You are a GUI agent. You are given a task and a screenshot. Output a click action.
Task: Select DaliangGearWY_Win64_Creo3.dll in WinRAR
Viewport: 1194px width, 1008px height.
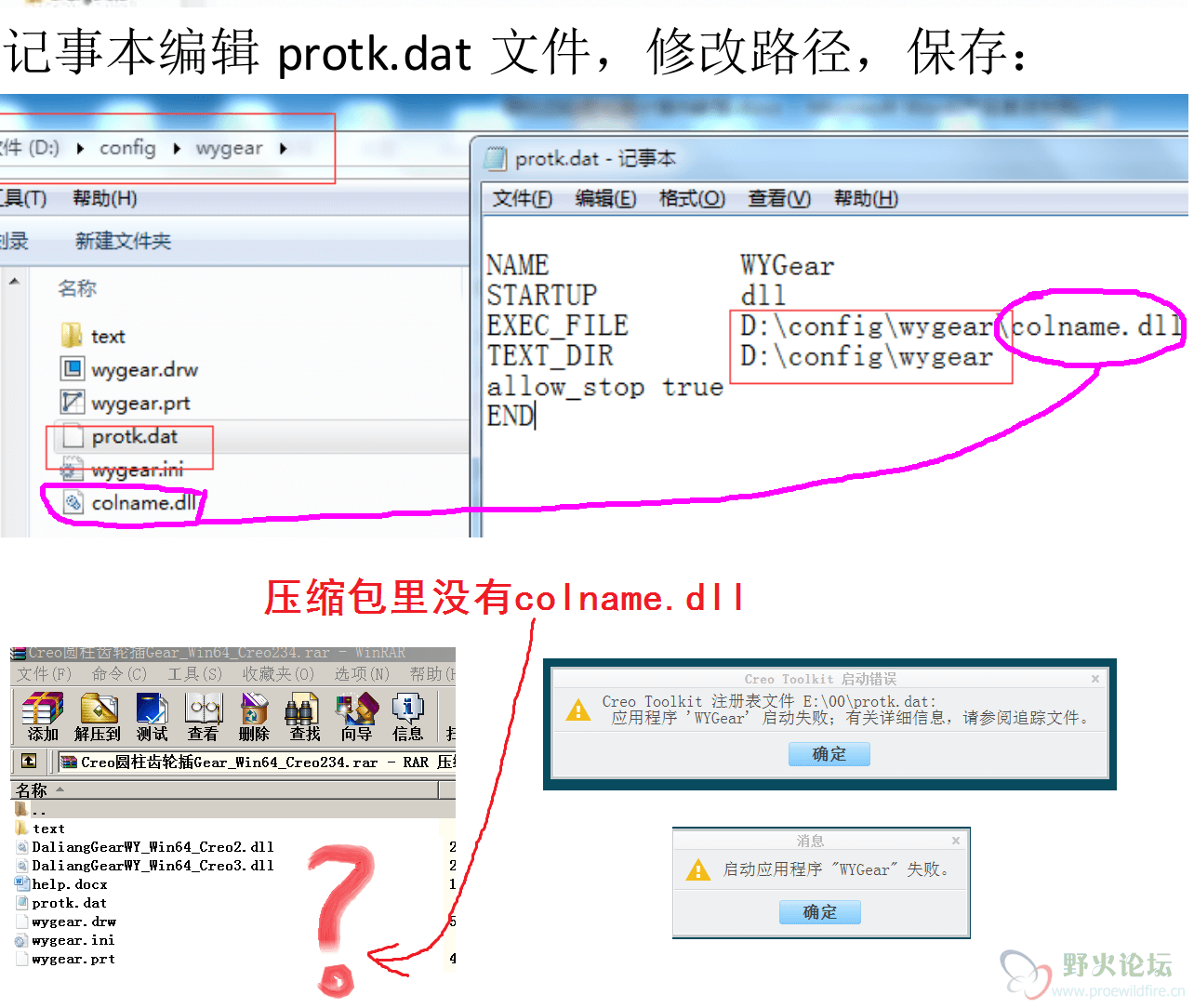click(145, 866)
